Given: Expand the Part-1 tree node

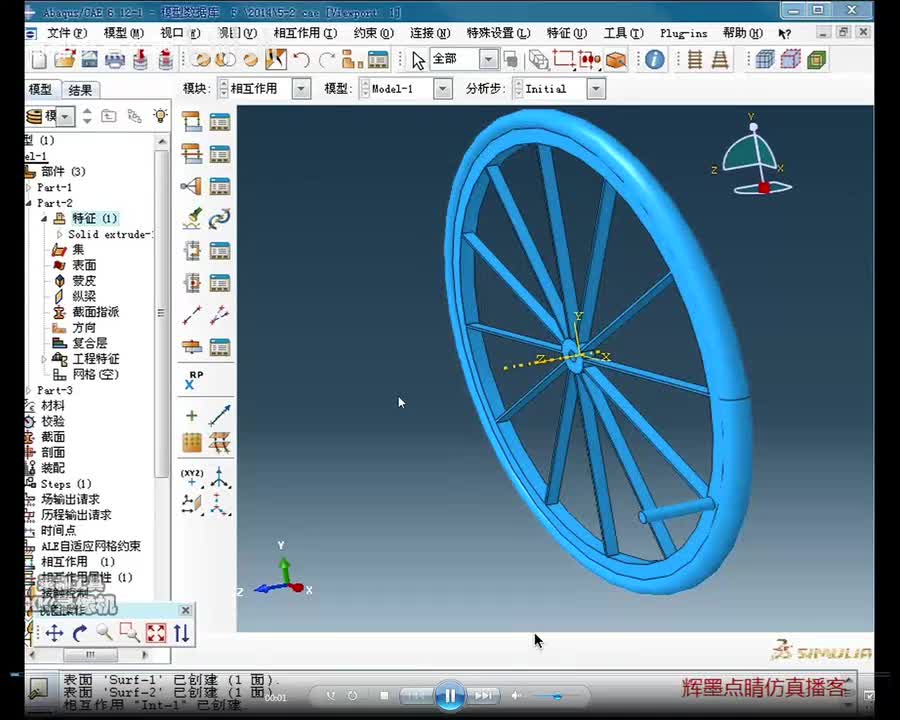Looking at the screenshot, I should click(29, 188).
